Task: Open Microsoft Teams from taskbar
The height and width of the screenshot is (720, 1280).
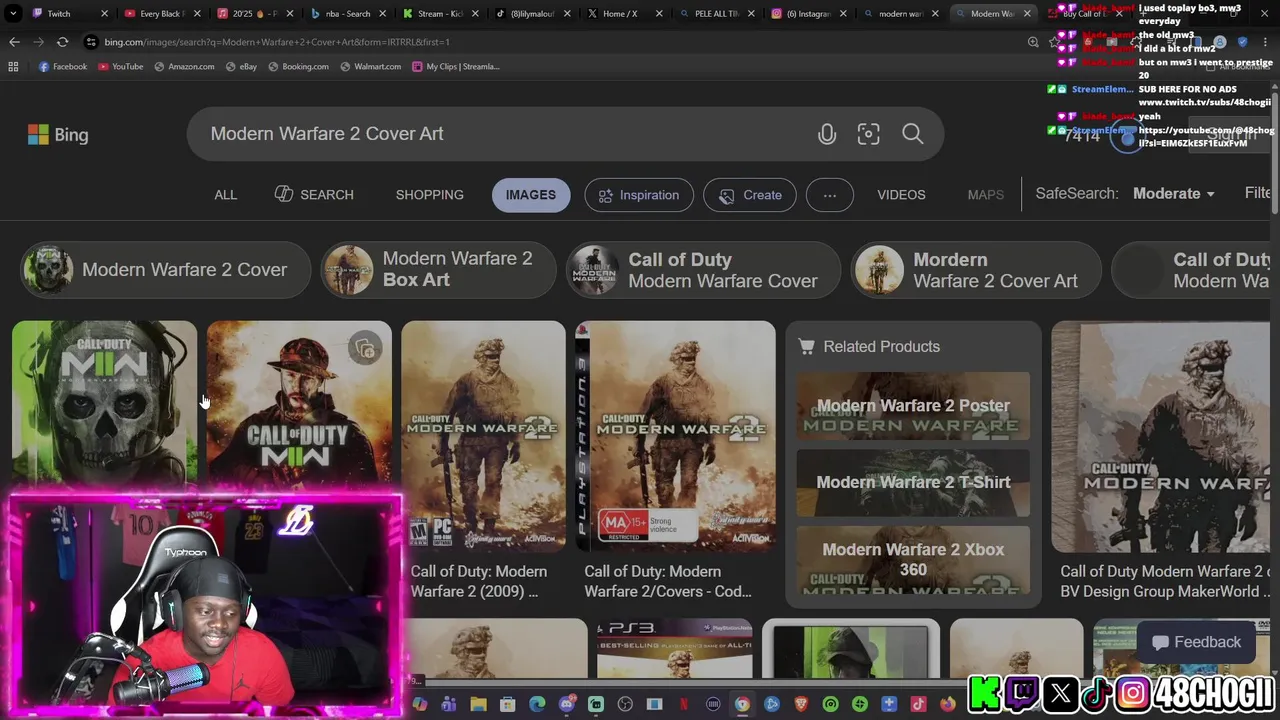Action: pos(449,704)
